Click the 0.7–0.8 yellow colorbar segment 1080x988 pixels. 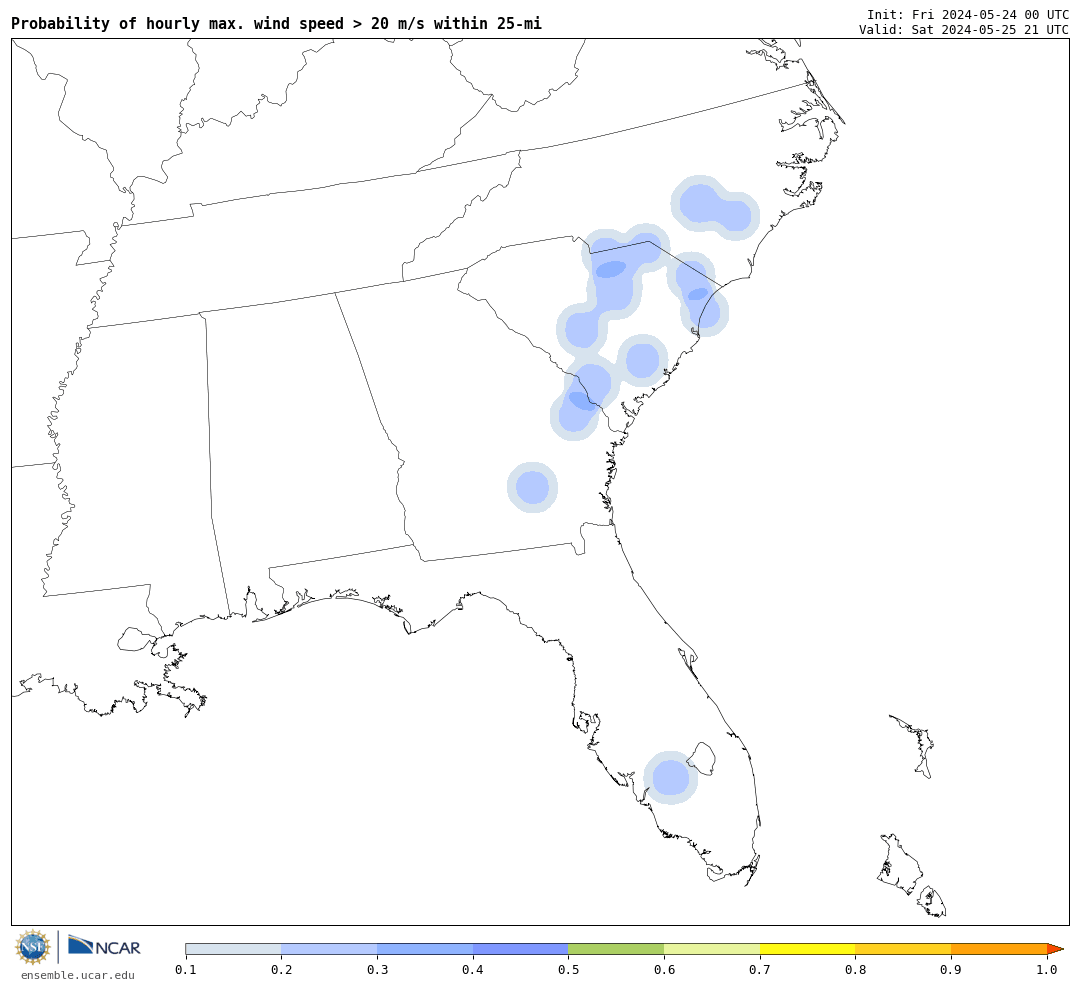807,949
